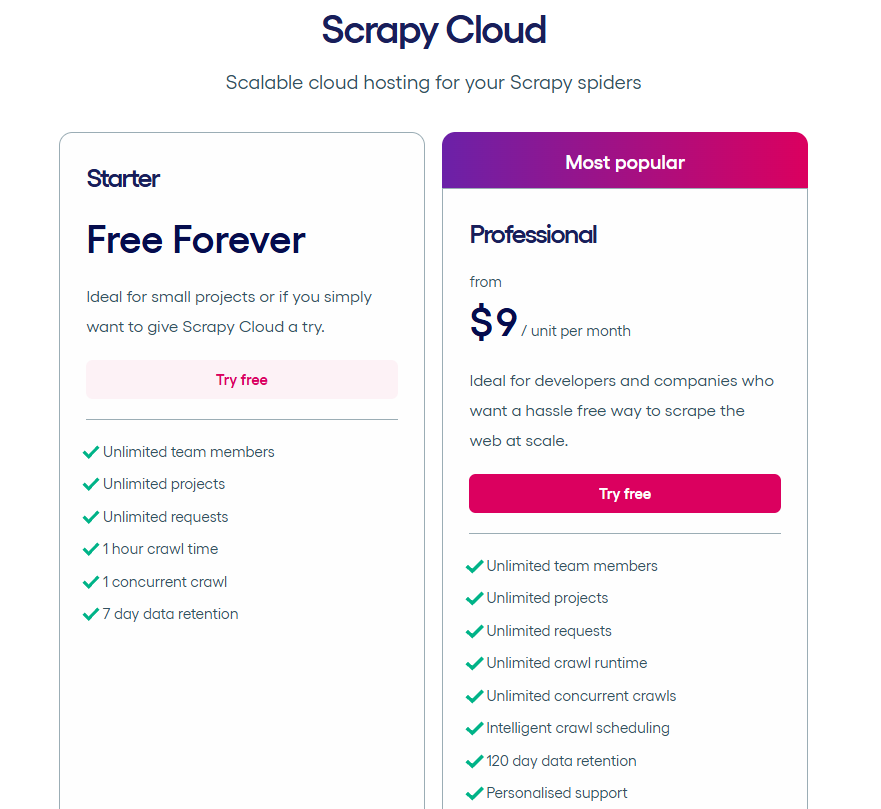
Task: Click the $9 unit per month price
Action: 493,322
